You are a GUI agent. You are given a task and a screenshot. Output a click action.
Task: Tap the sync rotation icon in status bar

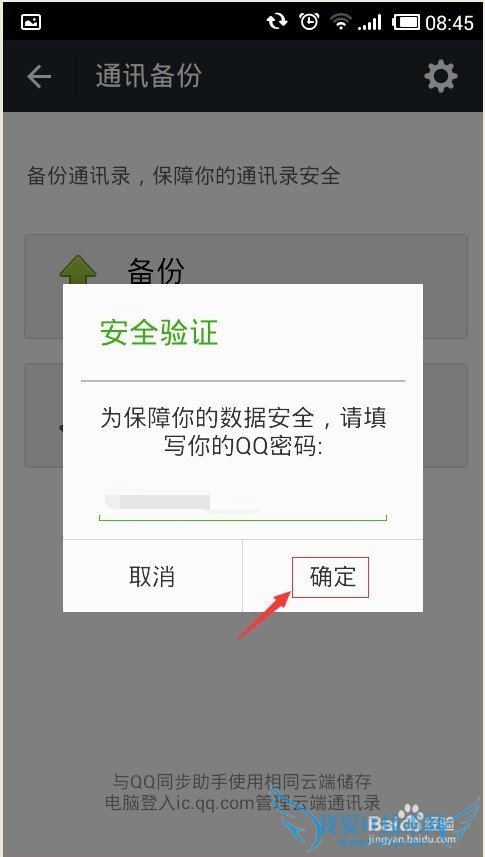click(277, 22)
